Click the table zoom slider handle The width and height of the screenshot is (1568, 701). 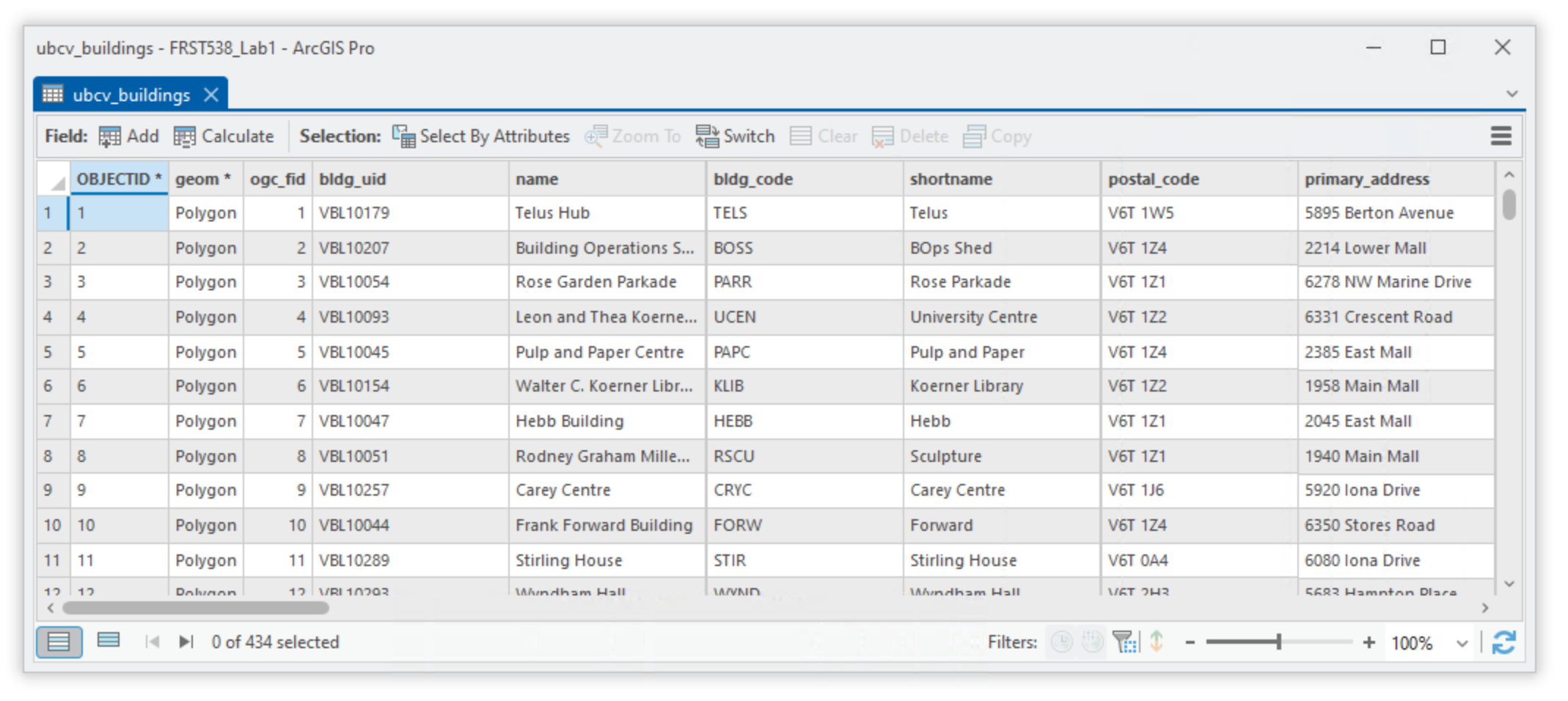coord(1278,642)
